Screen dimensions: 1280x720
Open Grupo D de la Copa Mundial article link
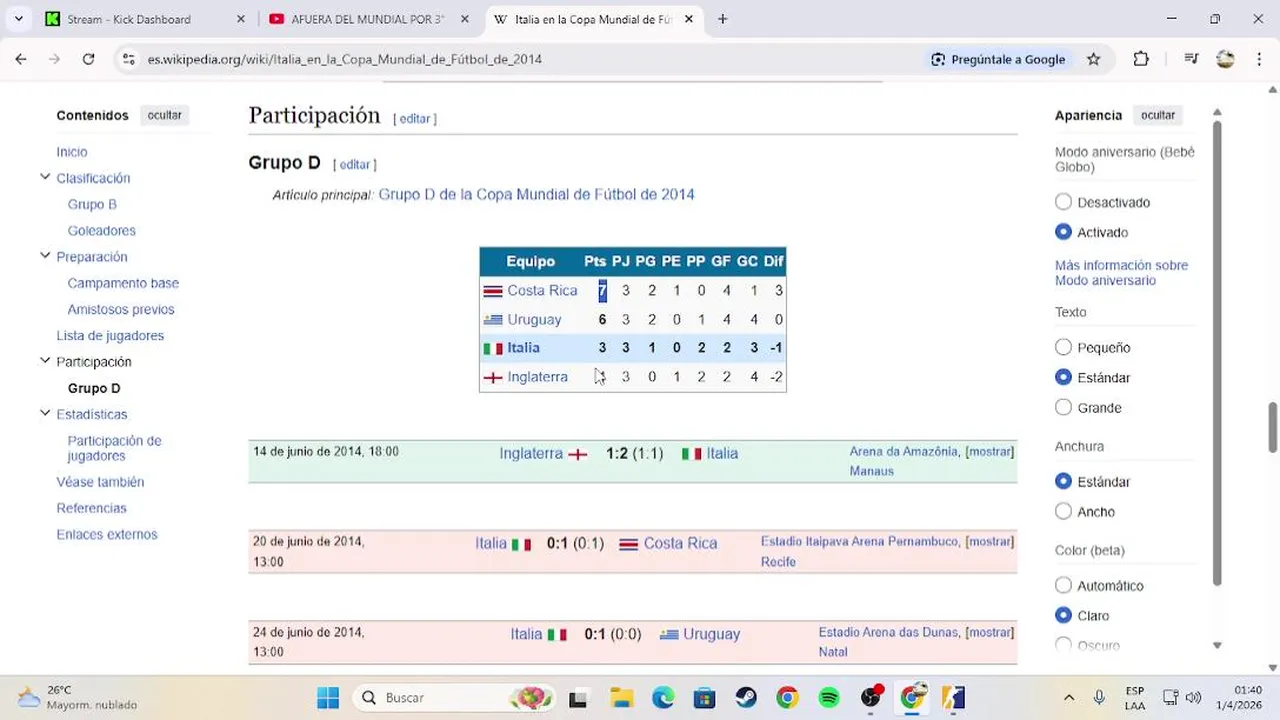click(x=536, y=194)
